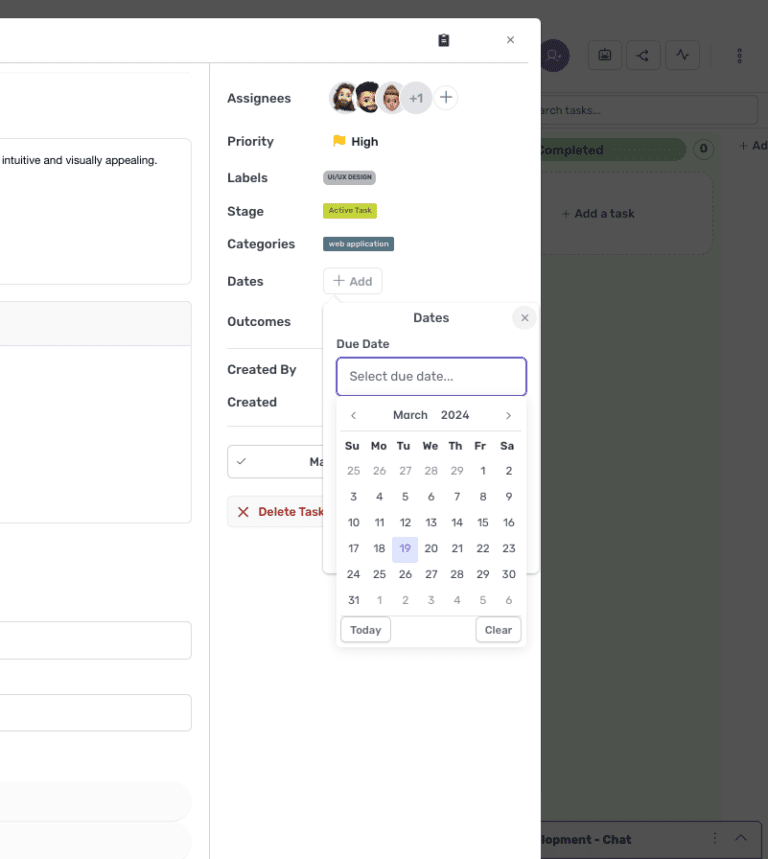Open the three-dot menu at top right
The height and width of the screenshot is (859, 768).
tap(739, 55)
